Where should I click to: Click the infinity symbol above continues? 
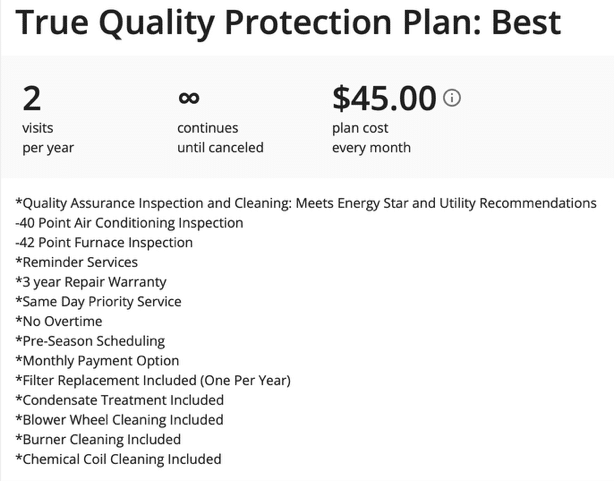coord(189,98)
